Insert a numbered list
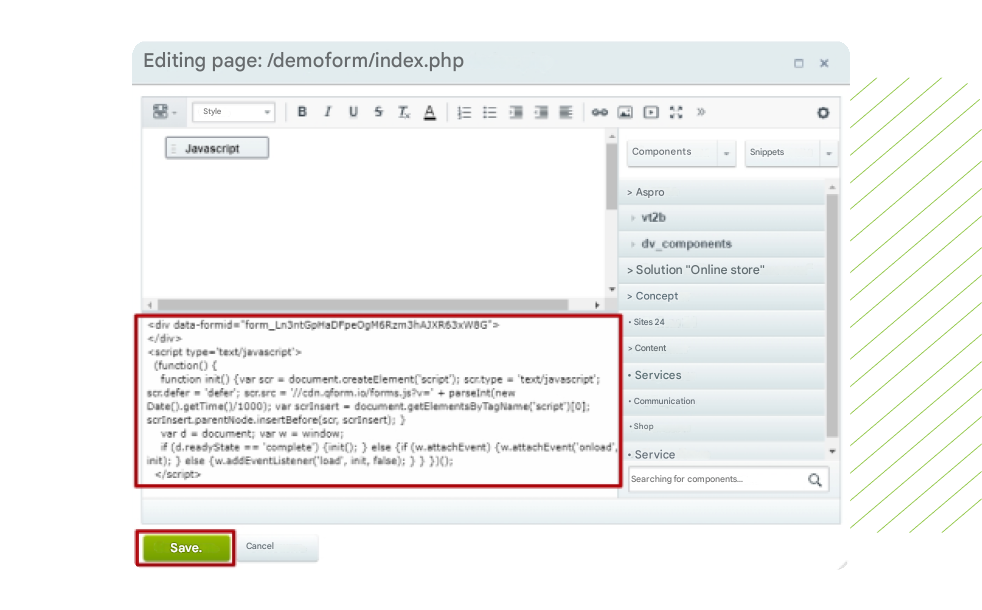The width and height of the screenshot is (982, 610). (x=464, y=112)
